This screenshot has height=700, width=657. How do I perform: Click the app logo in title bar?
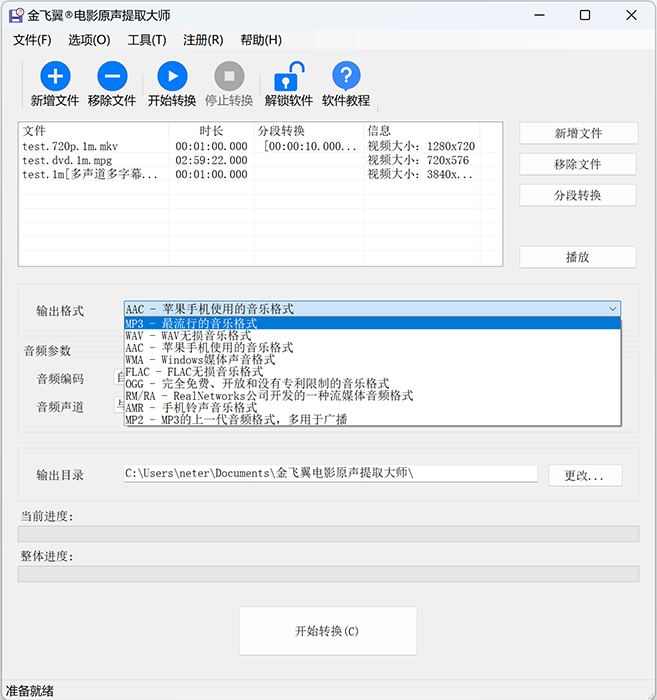[15, 15]
